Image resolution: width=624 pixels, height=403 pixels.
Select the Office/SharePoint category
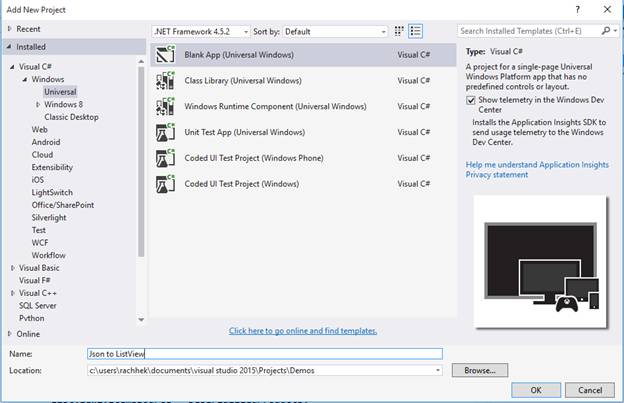click(63, 205)
